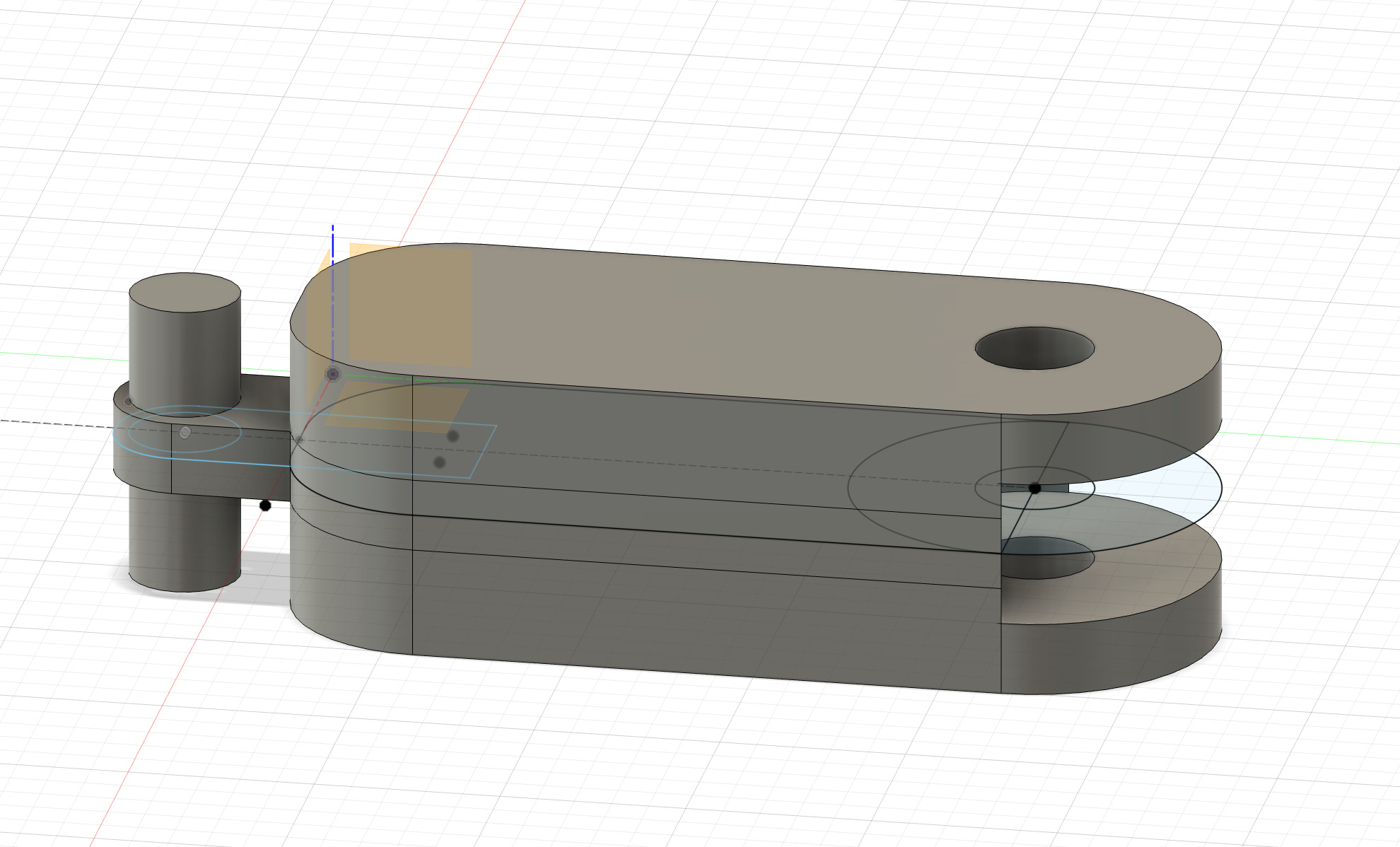
Task: Click the upper gray sketch point inside blue rectangle
Action: click(453, 436)
